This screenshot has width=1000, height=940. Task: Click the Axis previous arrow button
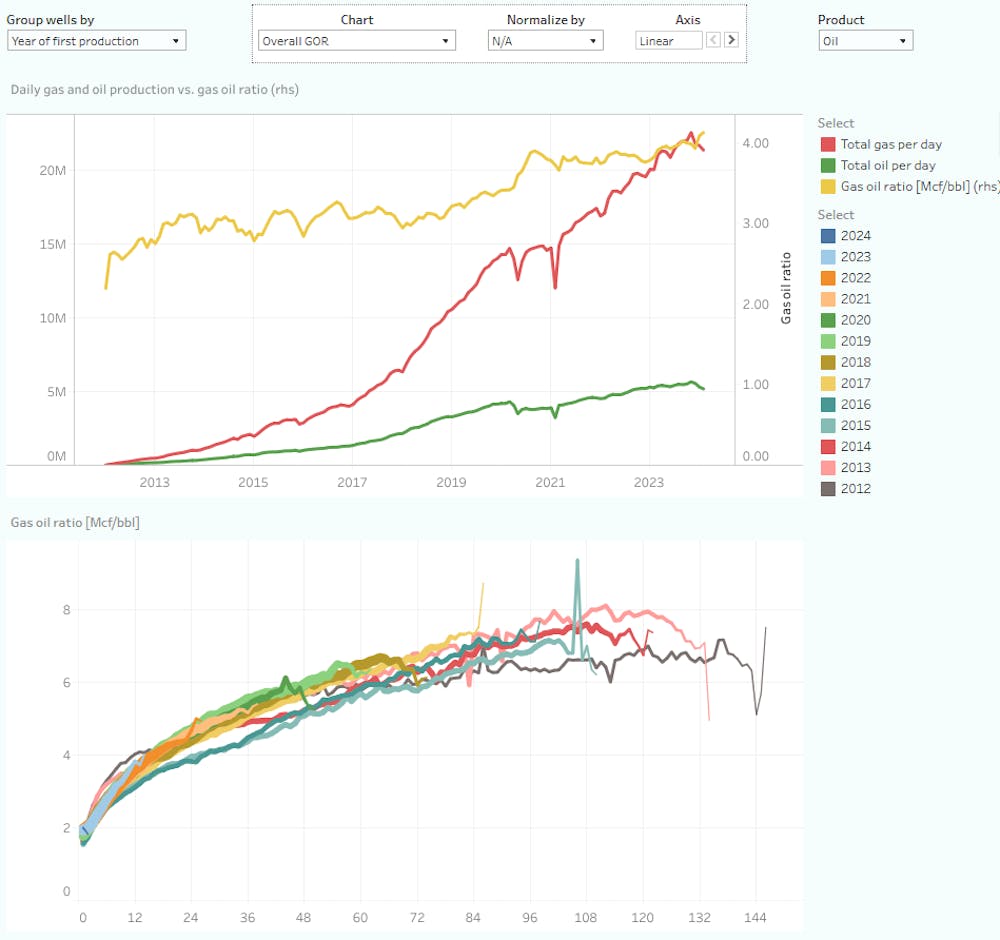coord(713,40)
